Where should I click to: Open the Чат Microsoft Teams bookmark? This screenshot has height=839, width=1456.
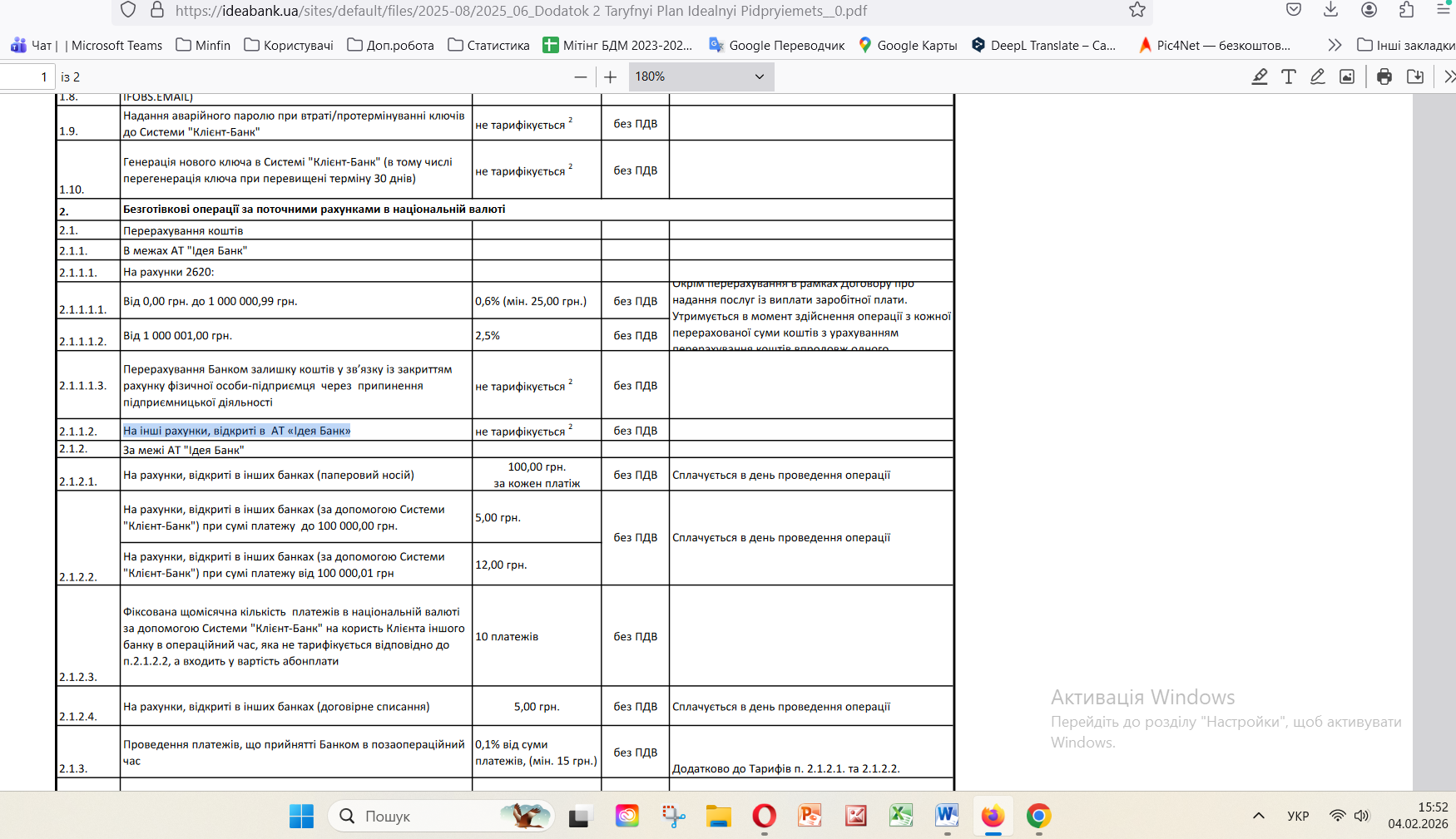pyautogui.click(x=87, y=45)
